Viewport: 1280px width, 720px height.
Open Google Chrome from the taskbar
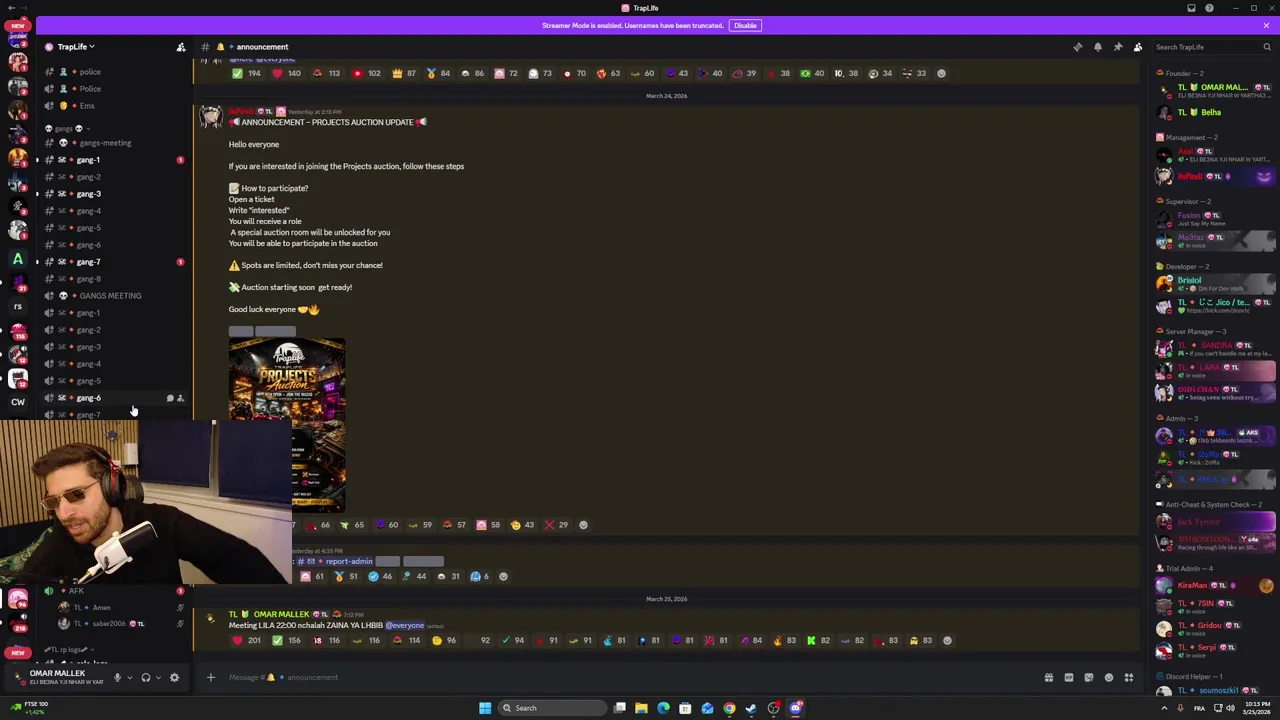coord(729,708)
